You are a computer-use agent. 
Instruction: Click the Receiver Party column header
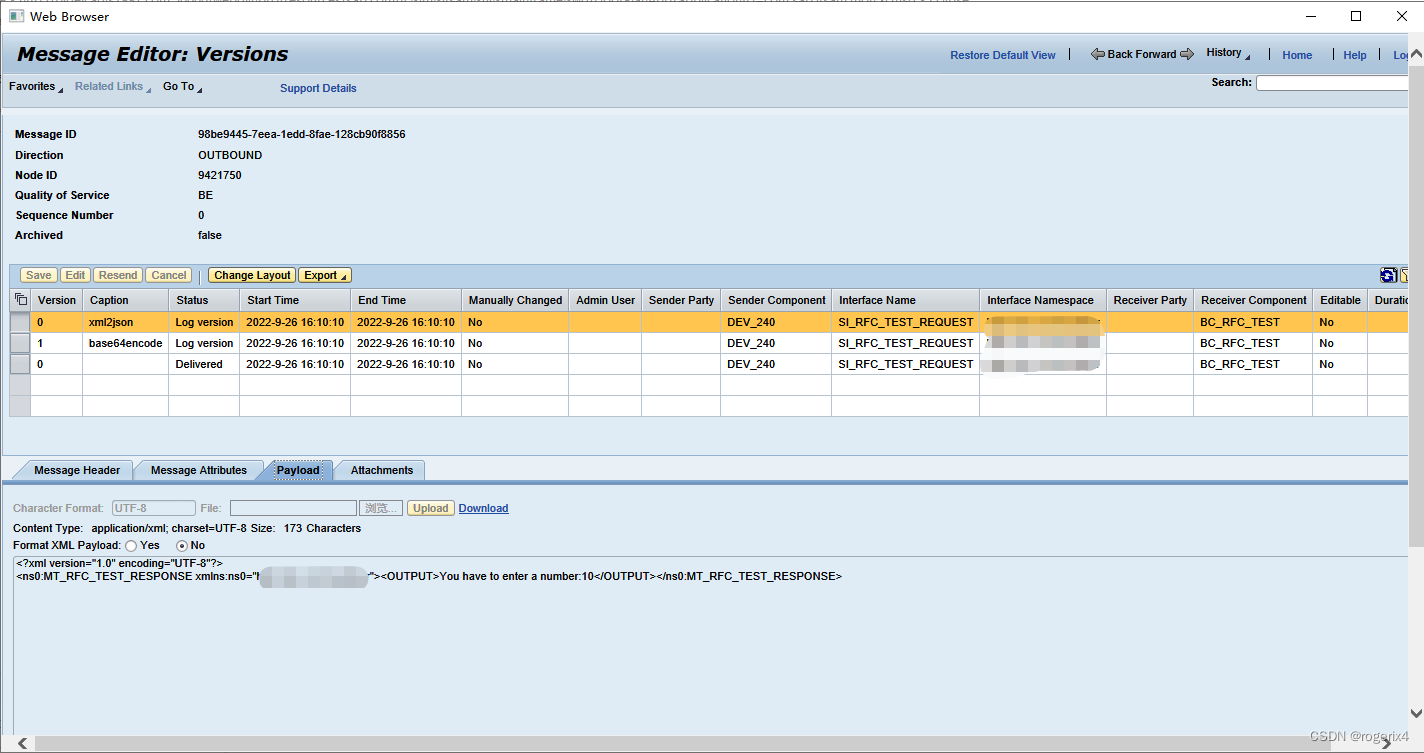click(x=1150, y=300)
